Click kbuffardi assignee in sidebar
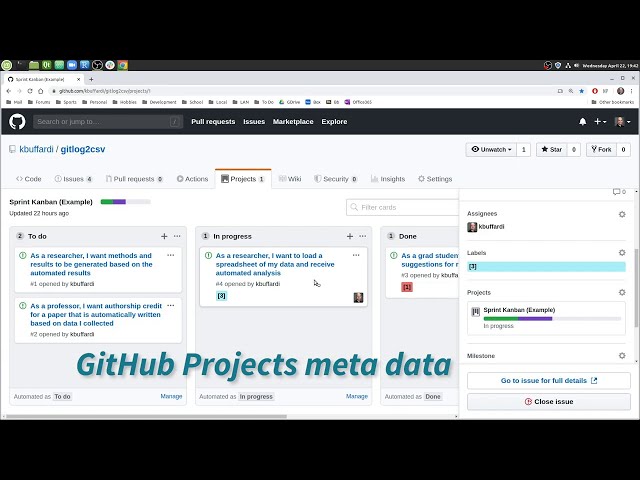Image resolution: width=640 pixels, height=480 pixels. click(491, 227)
